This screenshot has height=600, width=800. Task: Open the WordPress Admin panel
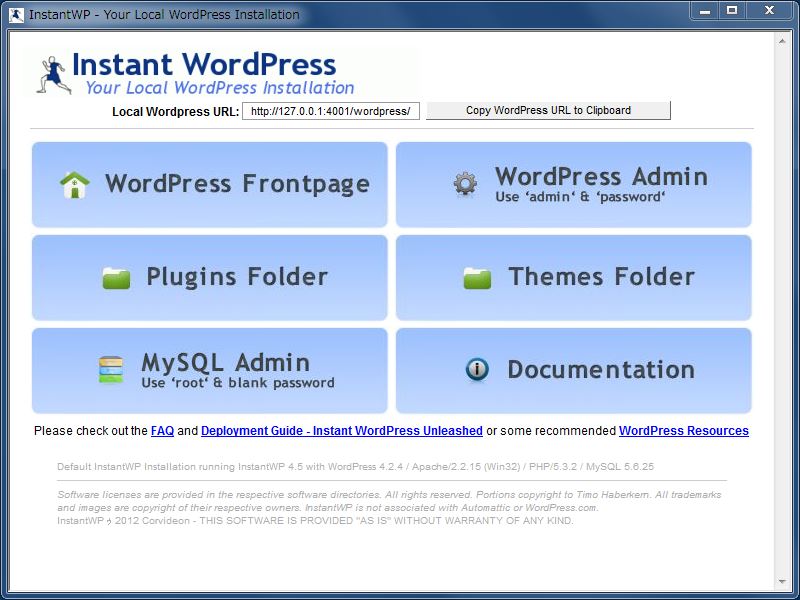point(573,185)
